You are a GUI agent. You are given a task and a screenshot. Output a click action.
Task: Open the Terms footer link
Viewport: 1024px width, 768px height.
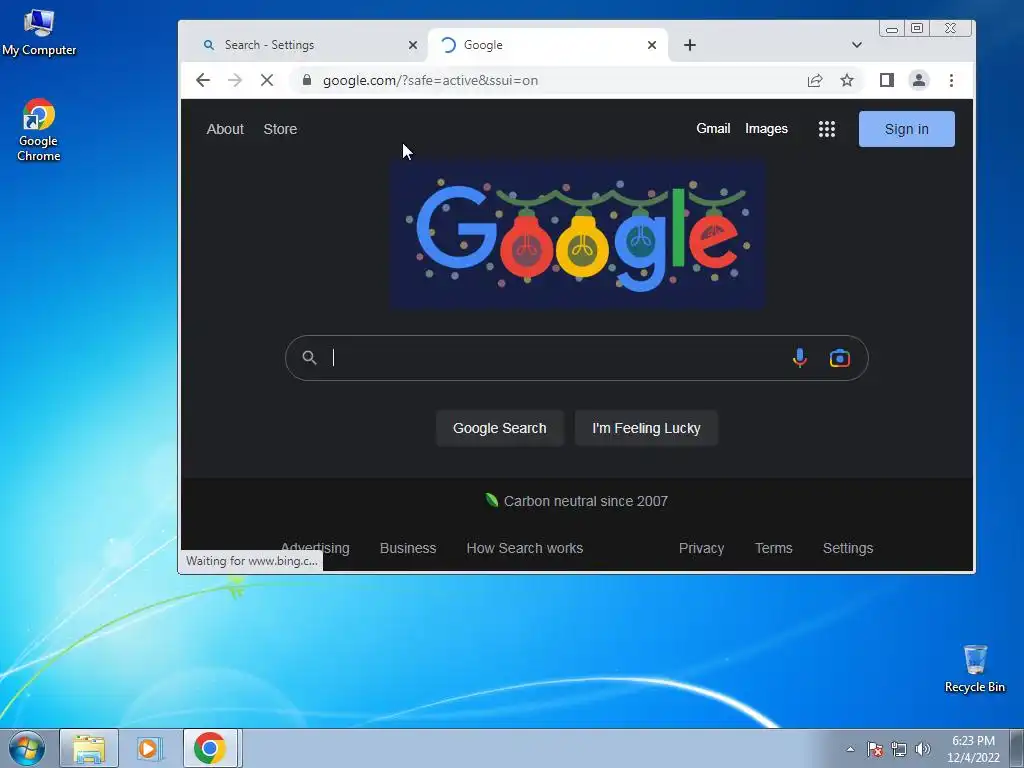pos(774,549)
